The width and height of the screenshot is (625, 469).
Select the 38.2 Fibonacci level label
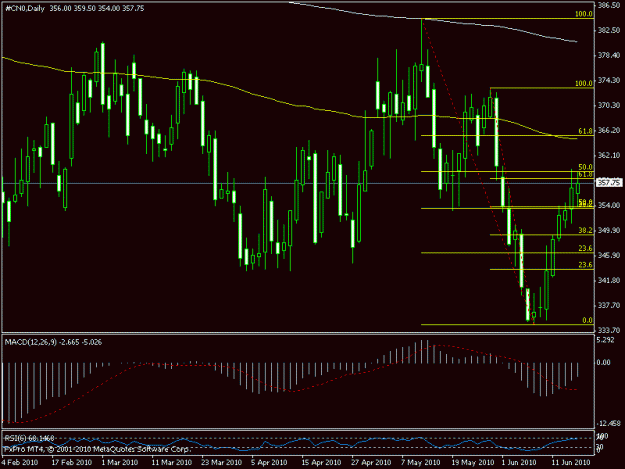coord(585,230)
